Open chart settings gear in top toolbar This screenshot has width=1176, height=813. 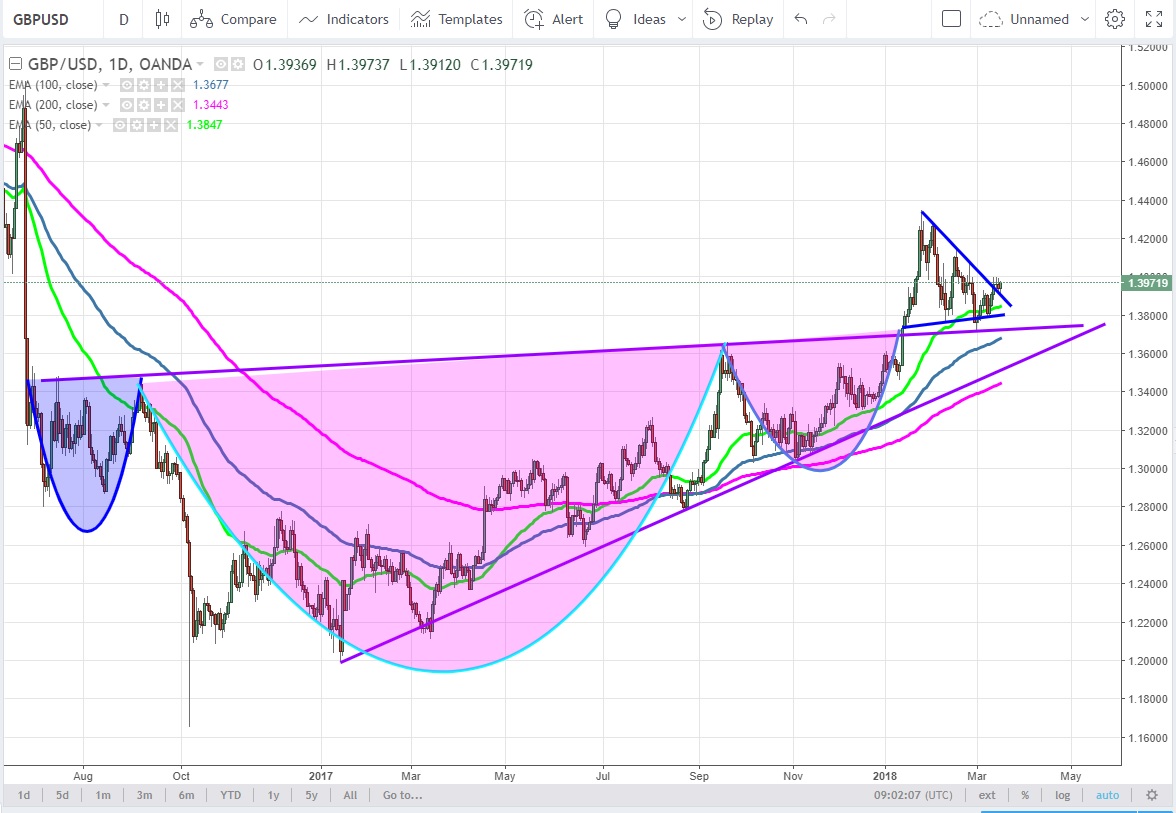[1115, 19]
